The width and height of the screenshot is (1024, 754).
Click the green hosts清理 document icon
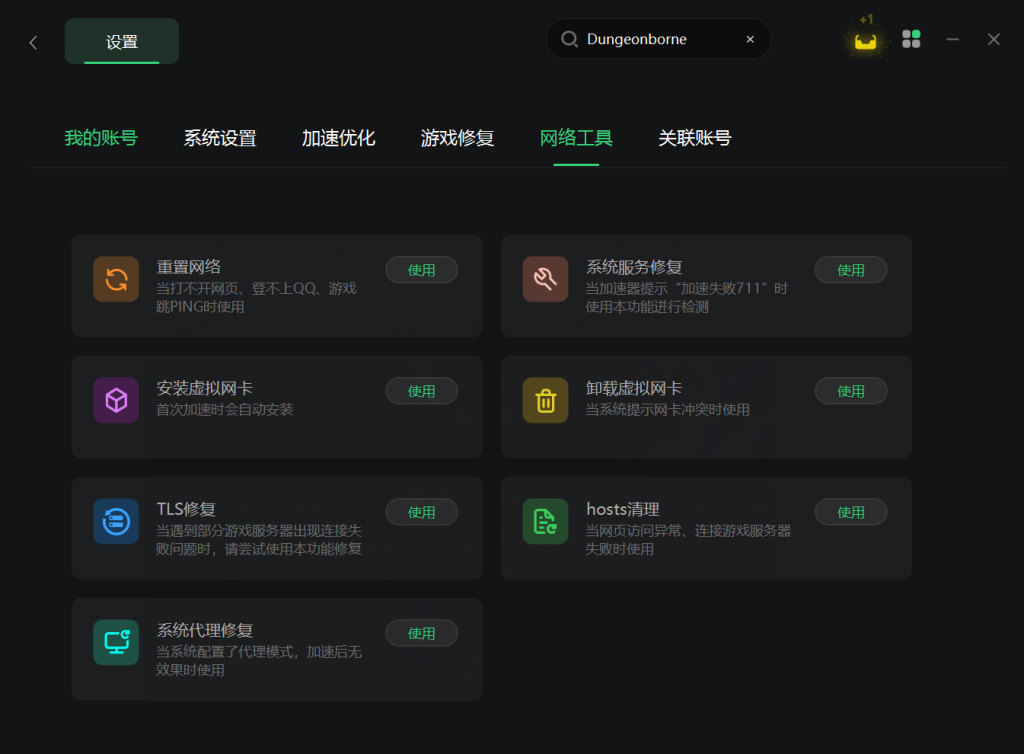(x=545, y=522)
